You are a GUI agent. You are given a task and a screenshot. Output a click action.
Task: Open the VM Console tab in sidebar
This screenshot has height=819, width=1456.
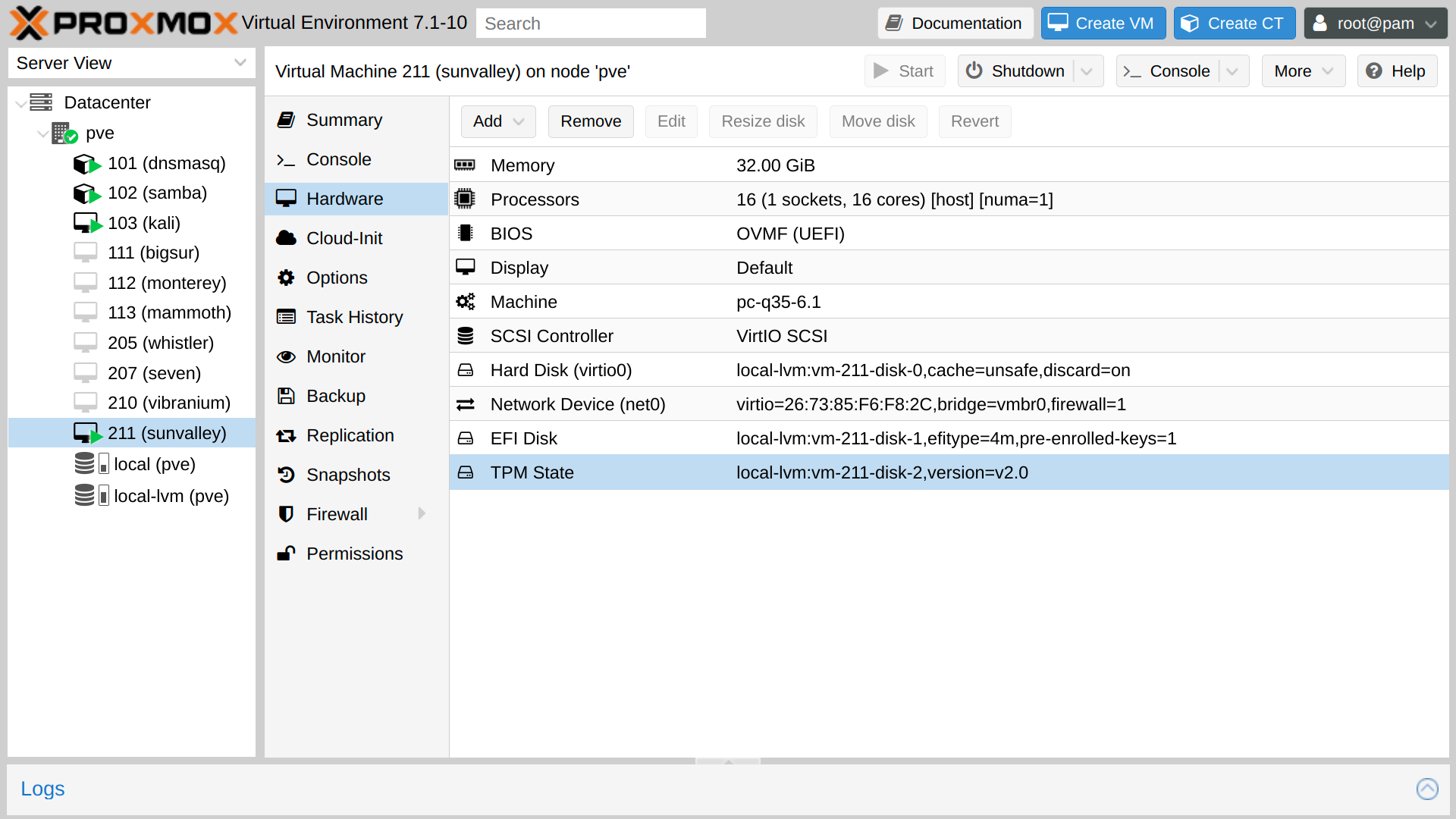tap(356, 159)
